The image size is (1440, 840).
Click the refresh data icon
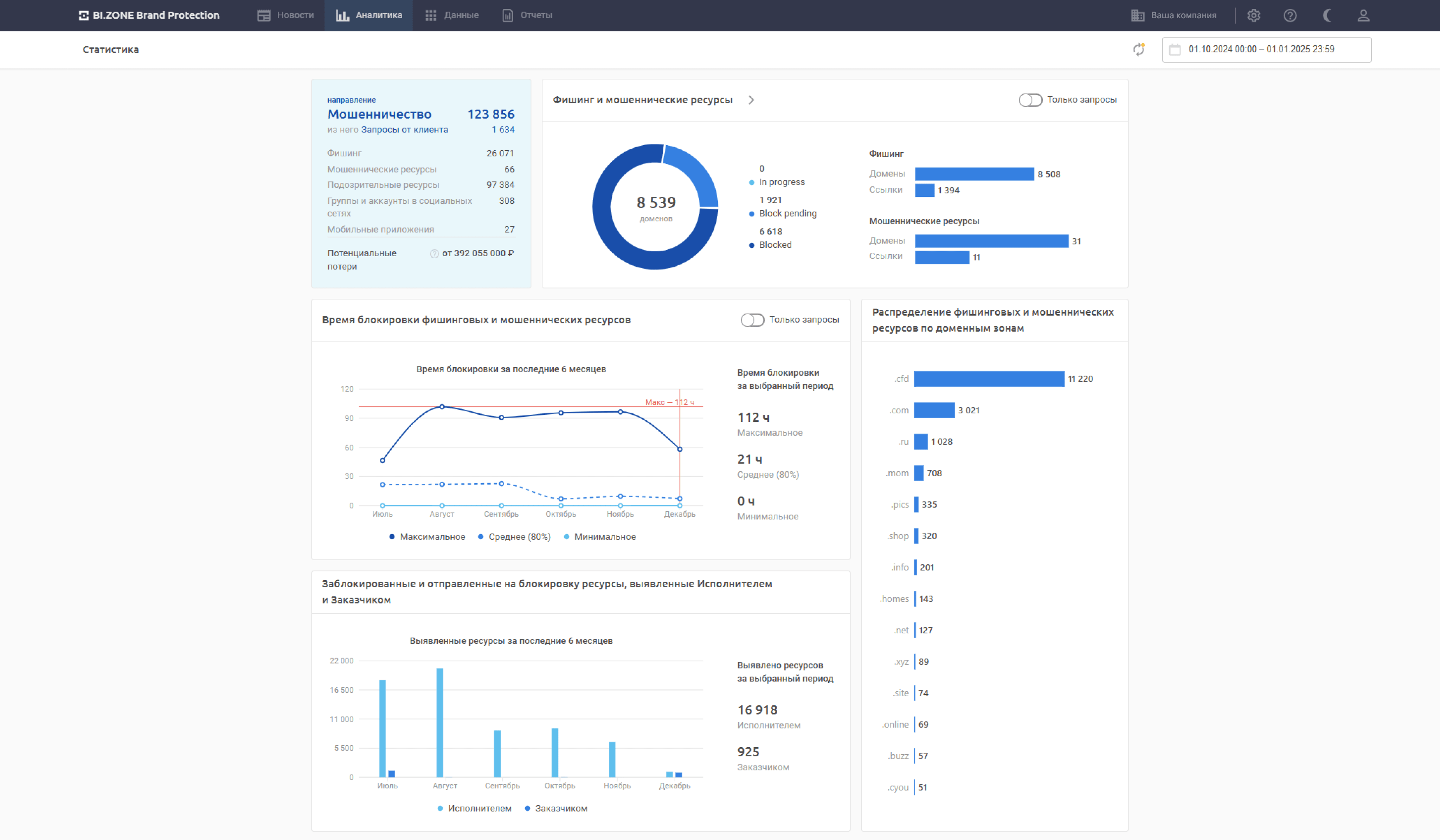pyautogui.click(x=1138, y=50)
